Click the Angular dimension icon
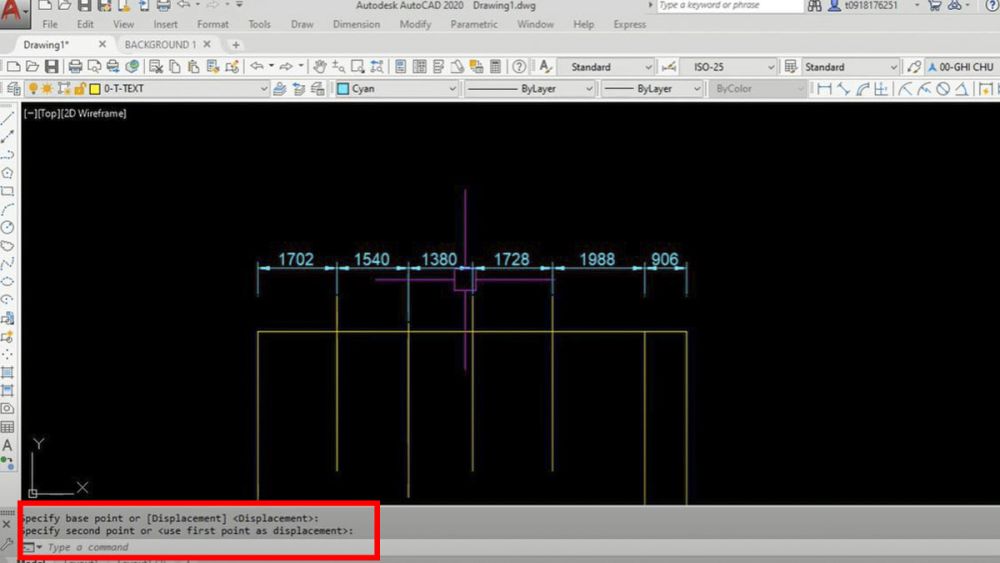1000x563 pixels. (x=962, y=89)
